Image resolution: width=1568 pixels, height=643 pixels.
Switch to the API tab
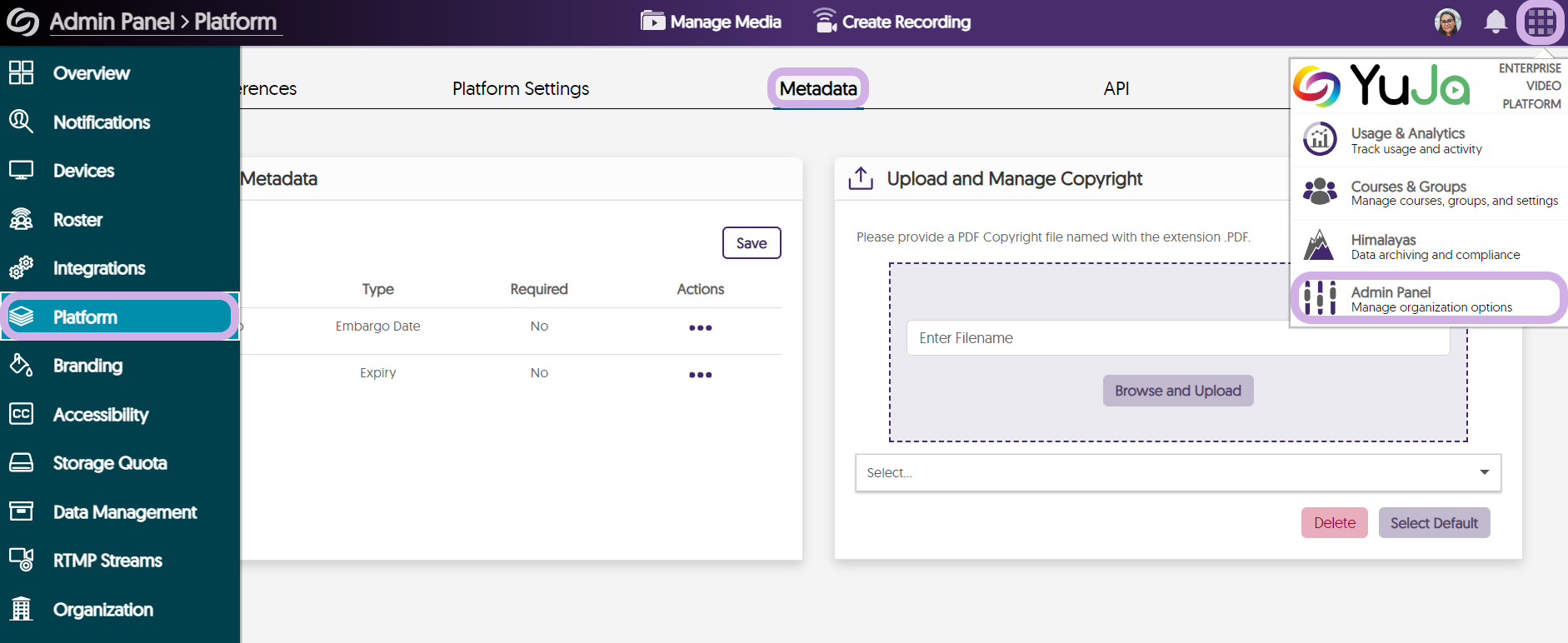point(1116,88)
